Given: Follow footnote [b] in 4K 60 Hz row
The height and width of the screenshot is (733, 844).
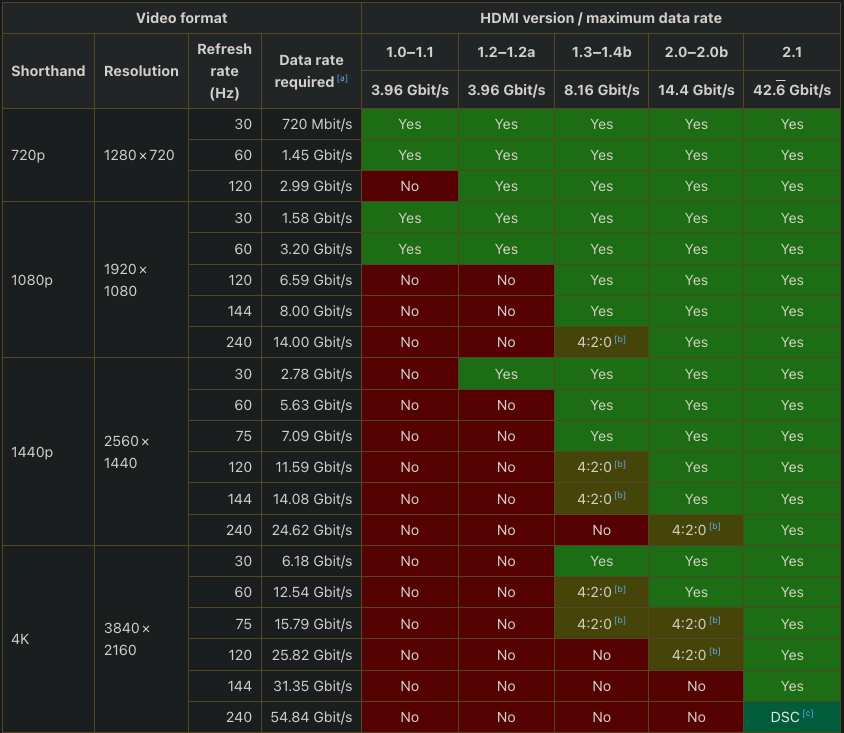Looking at the screenshot, I should 620,589.
